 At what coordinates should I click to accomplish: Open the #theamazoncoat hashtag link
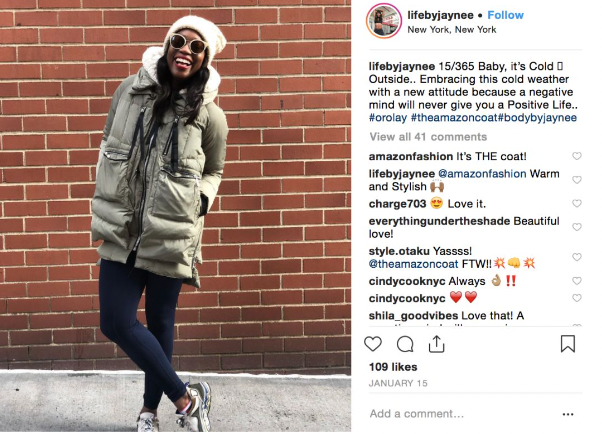point(454,118)
